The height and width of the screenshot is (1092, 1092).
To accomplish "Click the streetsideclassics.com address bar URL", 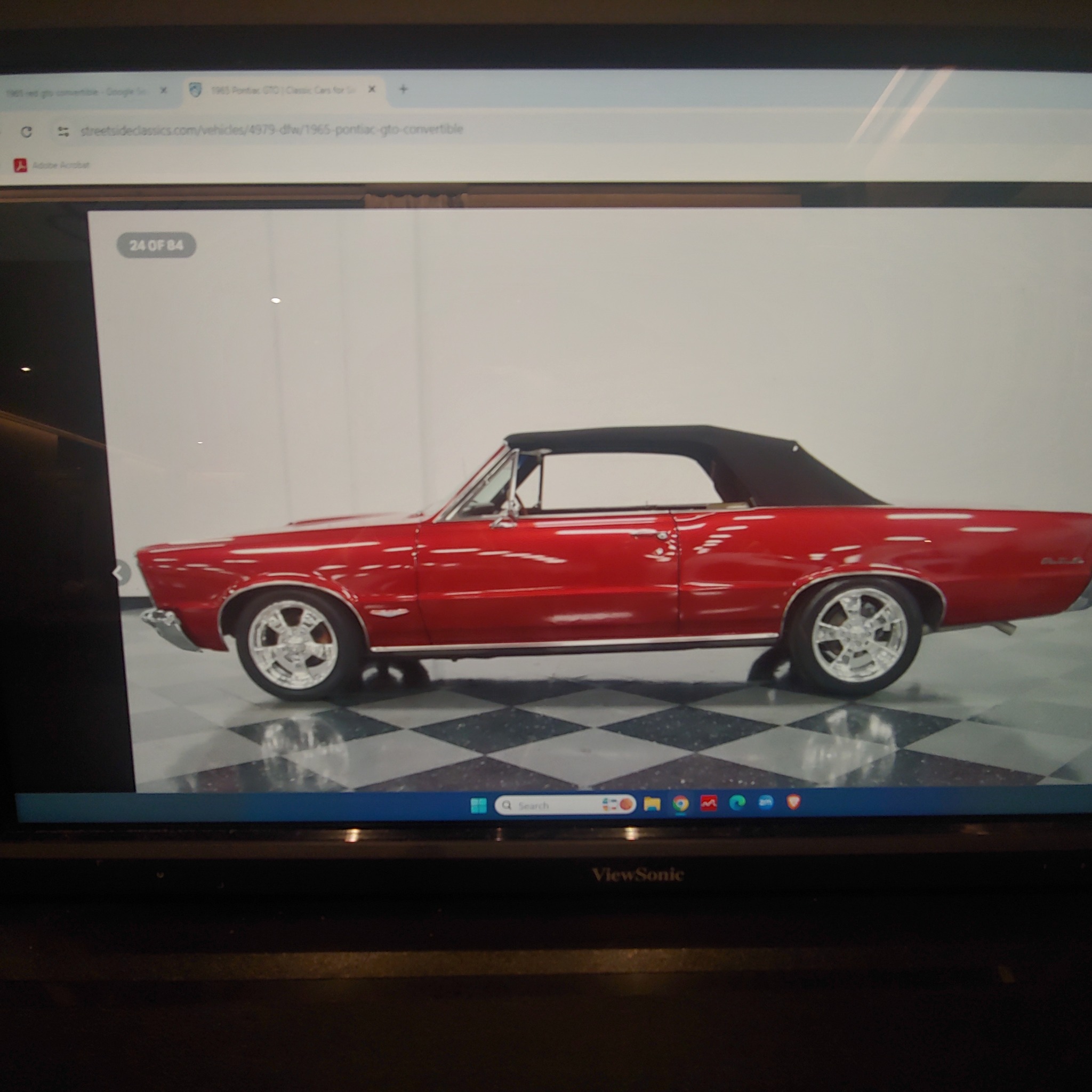I will 271,130.
